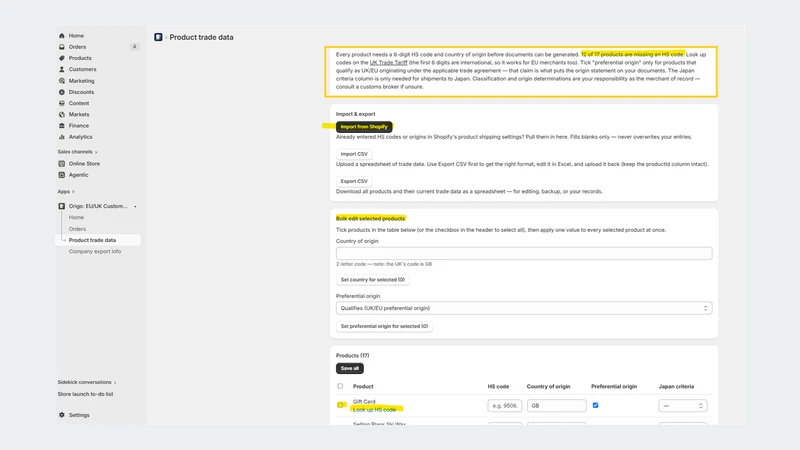Click the Orders inbox icon in sidebar

click(62, 47)
